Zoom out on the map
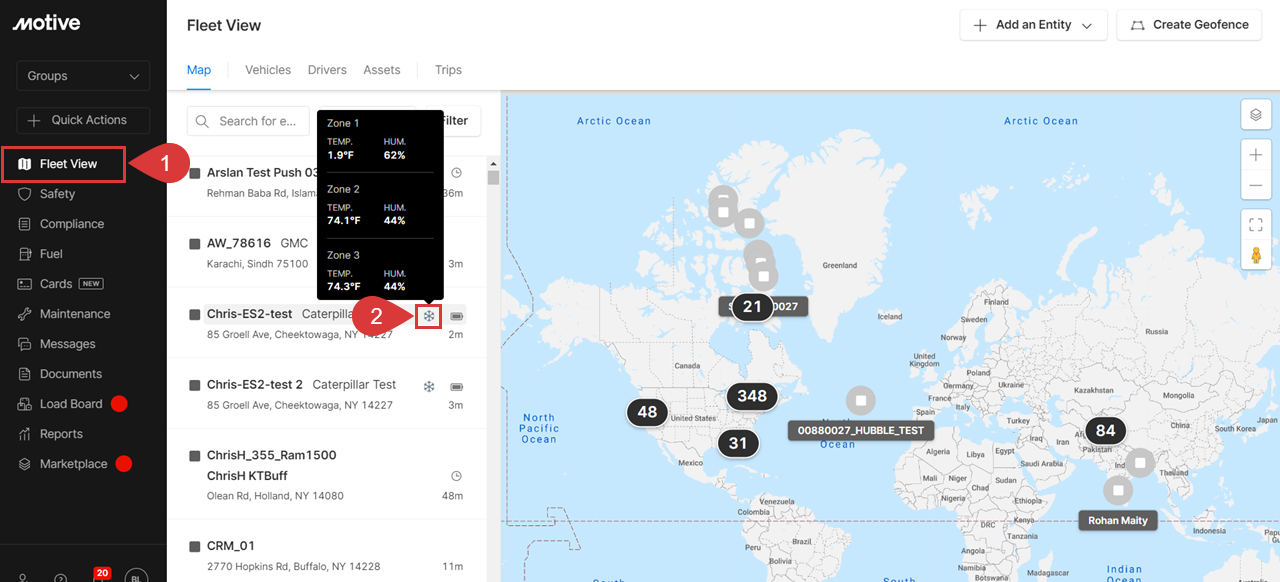 coord(1256,186)
